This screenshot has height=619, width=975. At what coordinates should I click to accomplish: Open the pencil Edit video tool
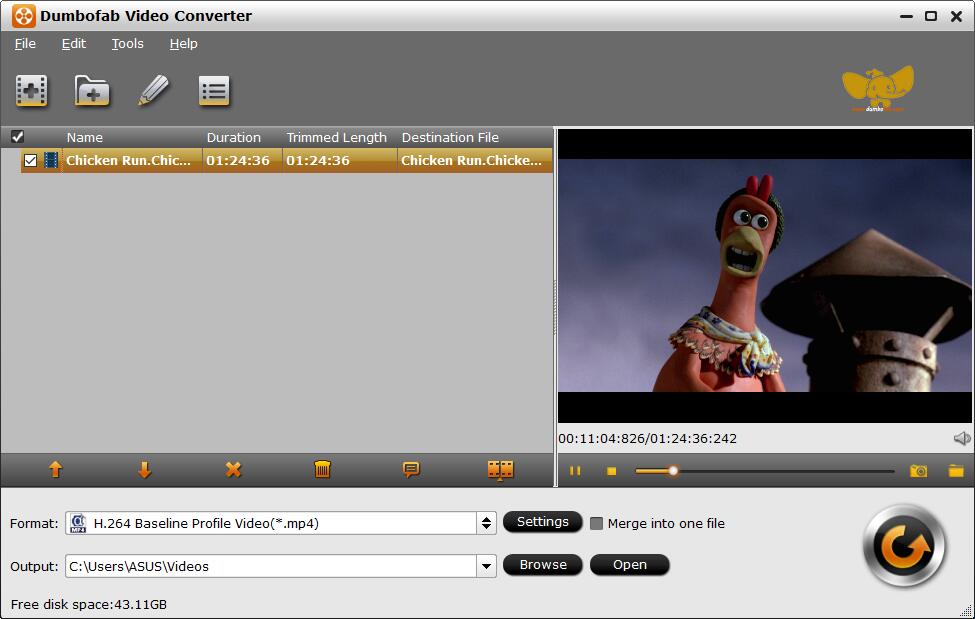(153, 91)
